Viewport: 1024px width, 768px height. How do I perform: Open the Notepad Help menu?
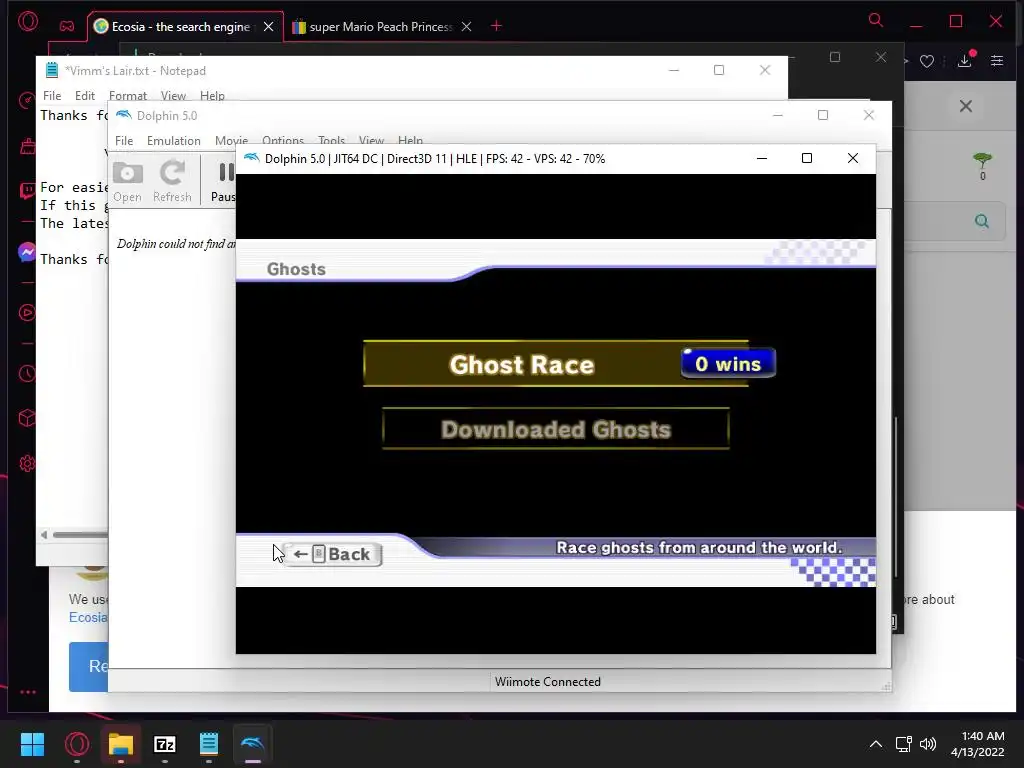tap(212, 96)
